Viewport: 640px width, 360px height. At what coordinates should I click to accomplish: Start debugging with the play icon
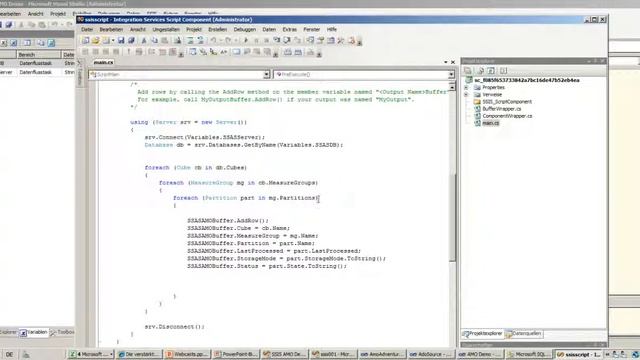click(x=246, y=40)
